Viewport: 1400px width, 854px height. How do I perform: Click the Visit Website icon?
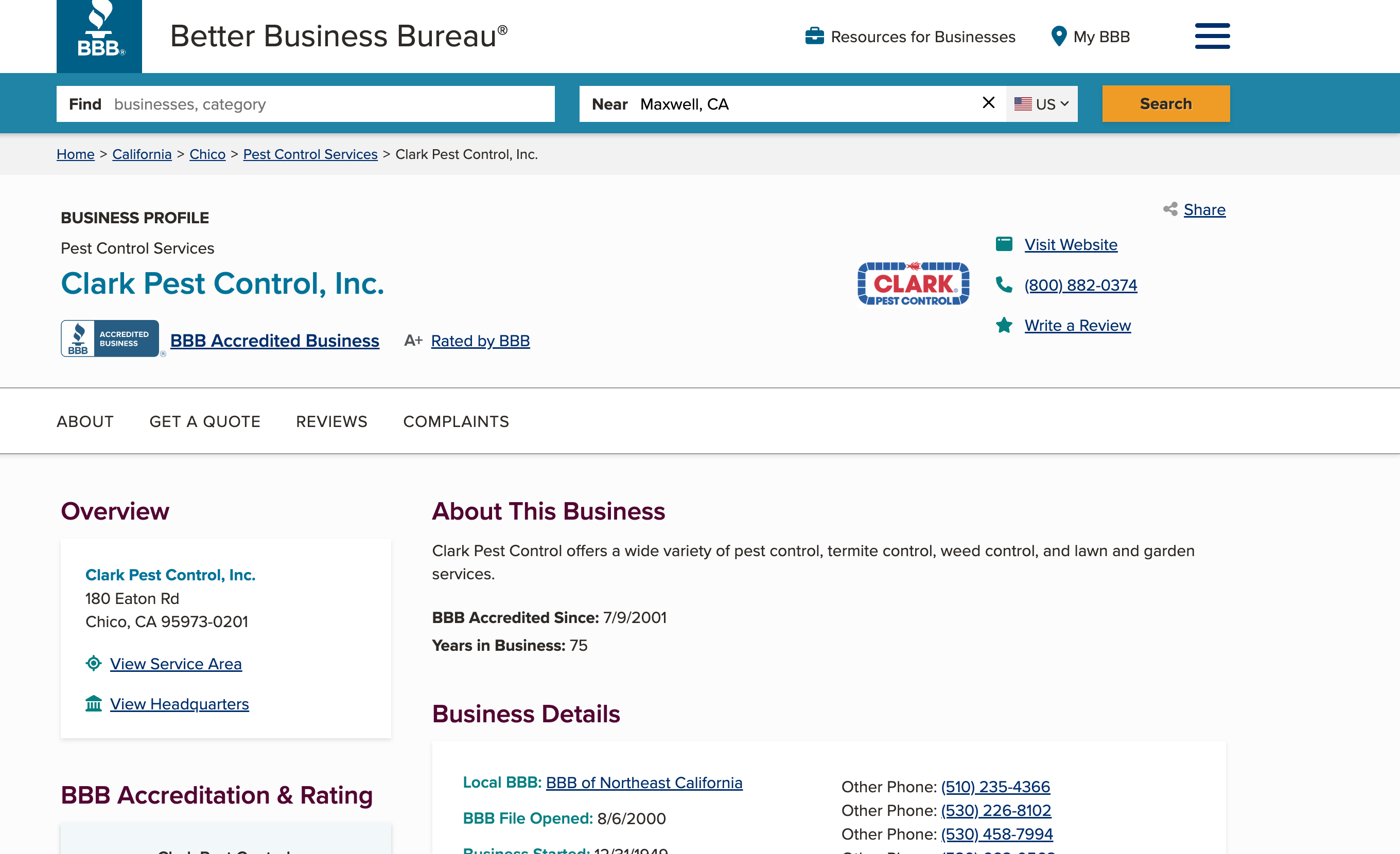(x=1004, y=243)
